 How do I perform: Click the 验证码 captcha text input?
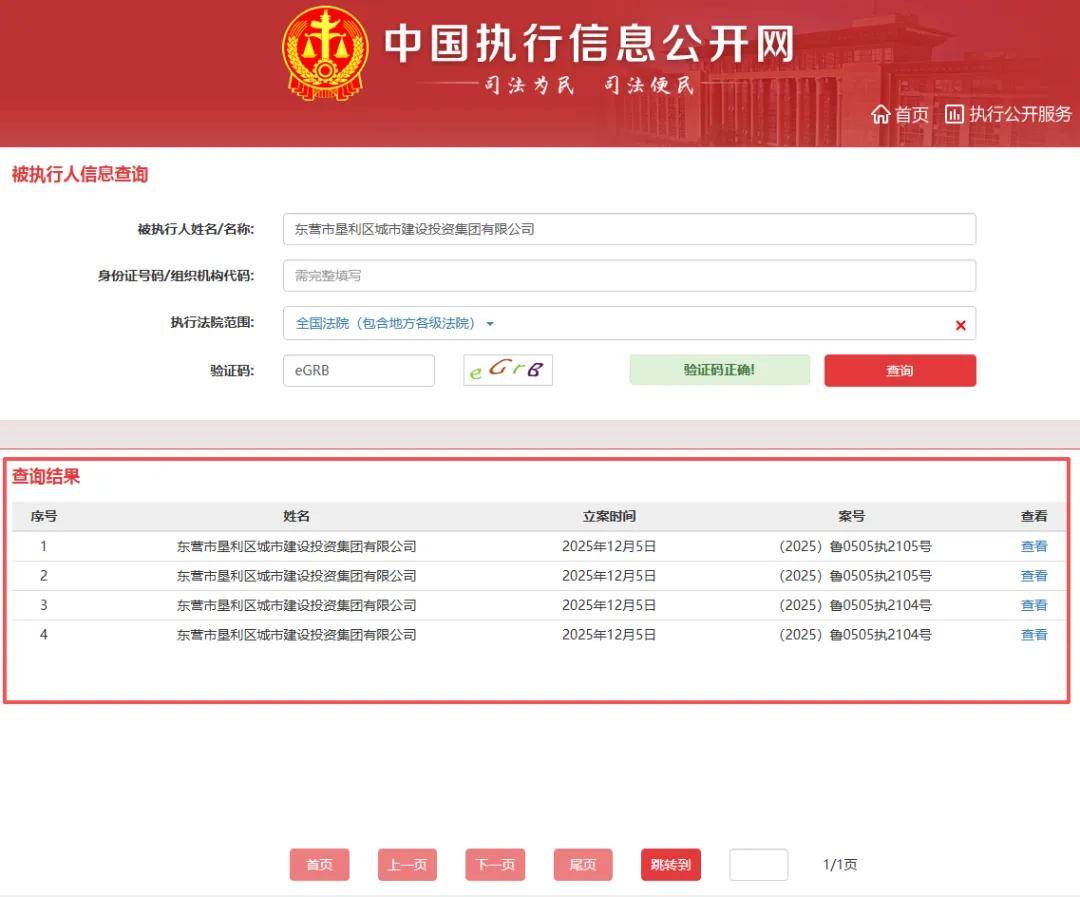tap(358, 370)
